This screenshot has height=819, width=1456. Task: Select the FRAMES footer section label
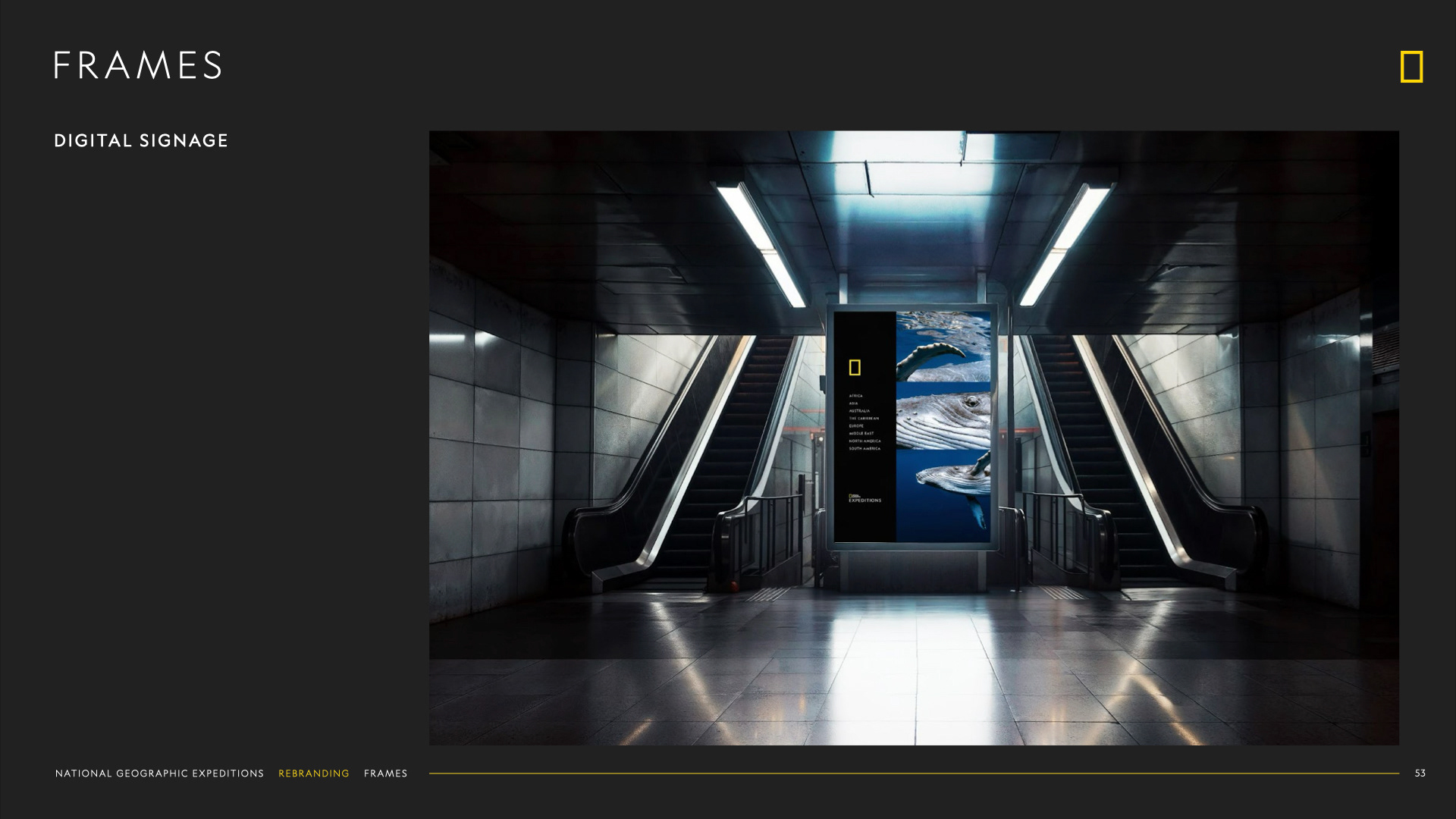[385, 773]
